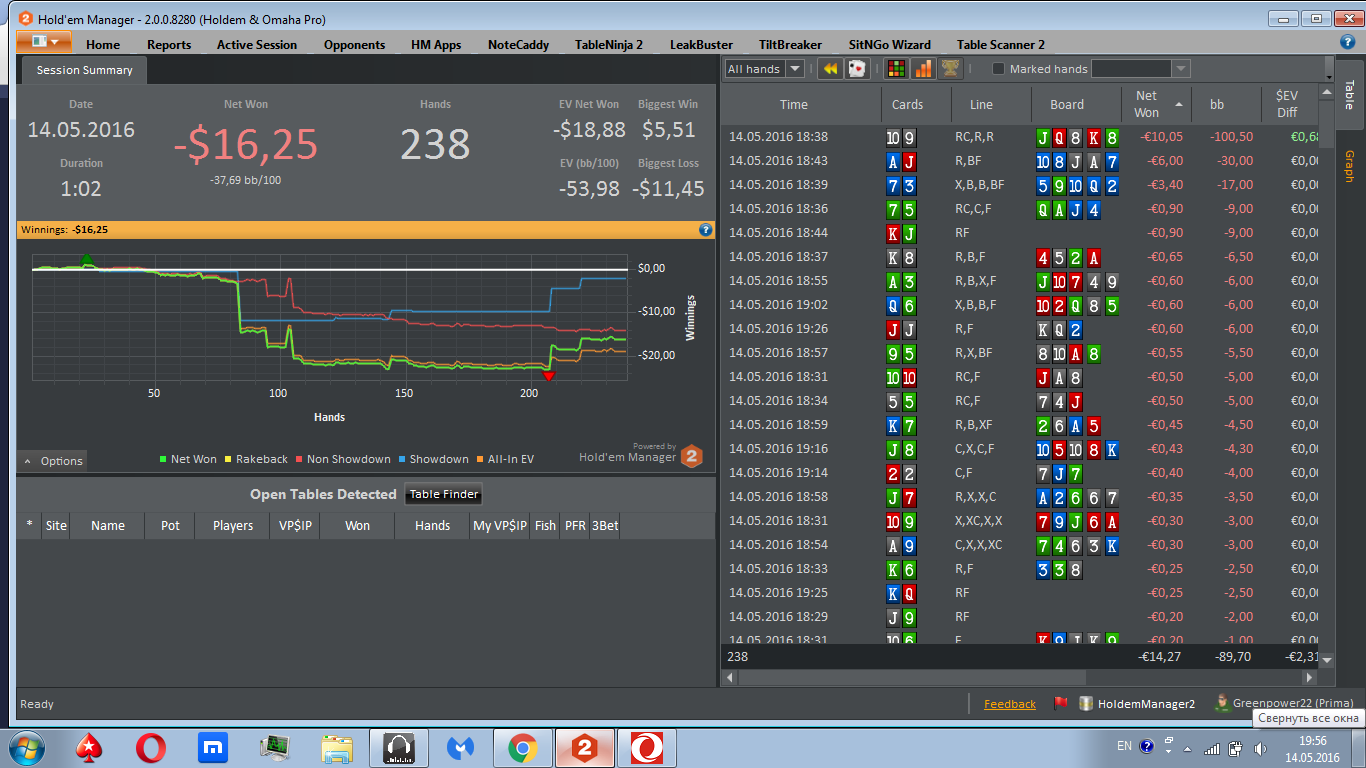Open Google Chrome from the taskbar
This screenshot has width=1366, height=768.
coord(522,747)
